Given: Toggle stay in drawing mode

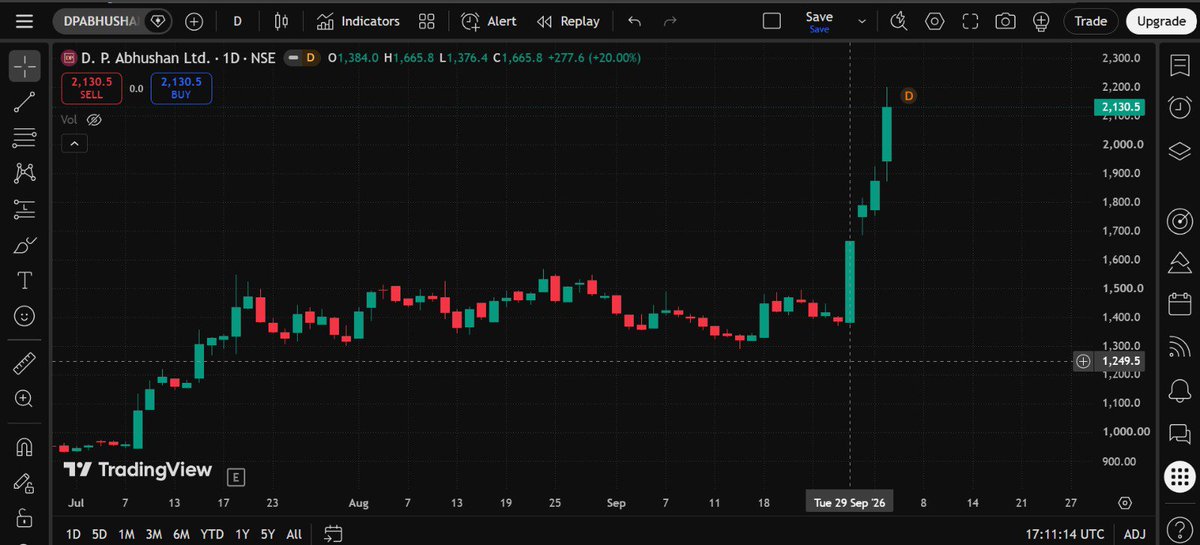Looking at the screenshot, I should (25, 483).
